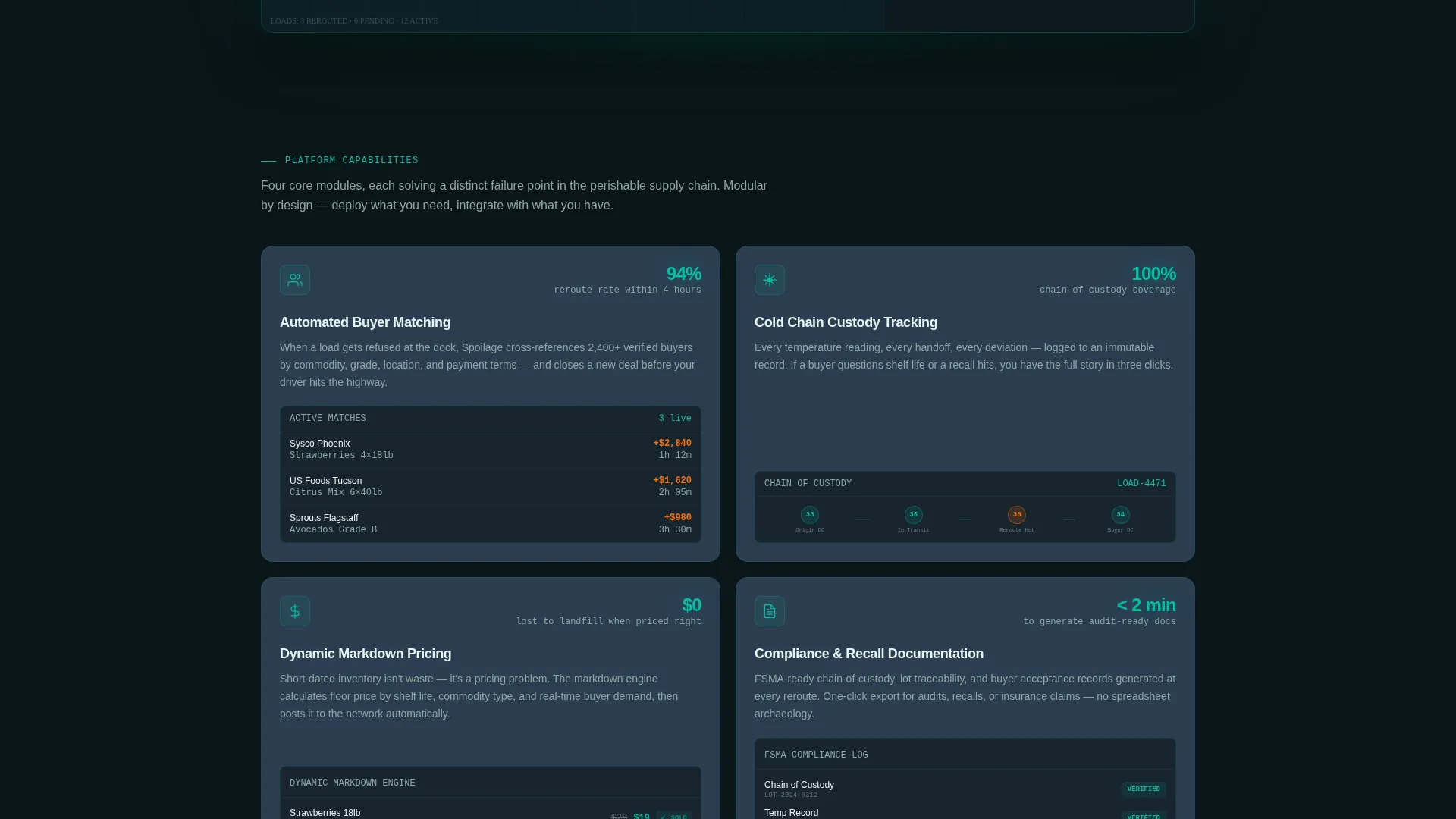Click the users icon for Automated Buyer Matching
Image resolution: width=1456 pixels, height=819 pixels.
[295, 280]
